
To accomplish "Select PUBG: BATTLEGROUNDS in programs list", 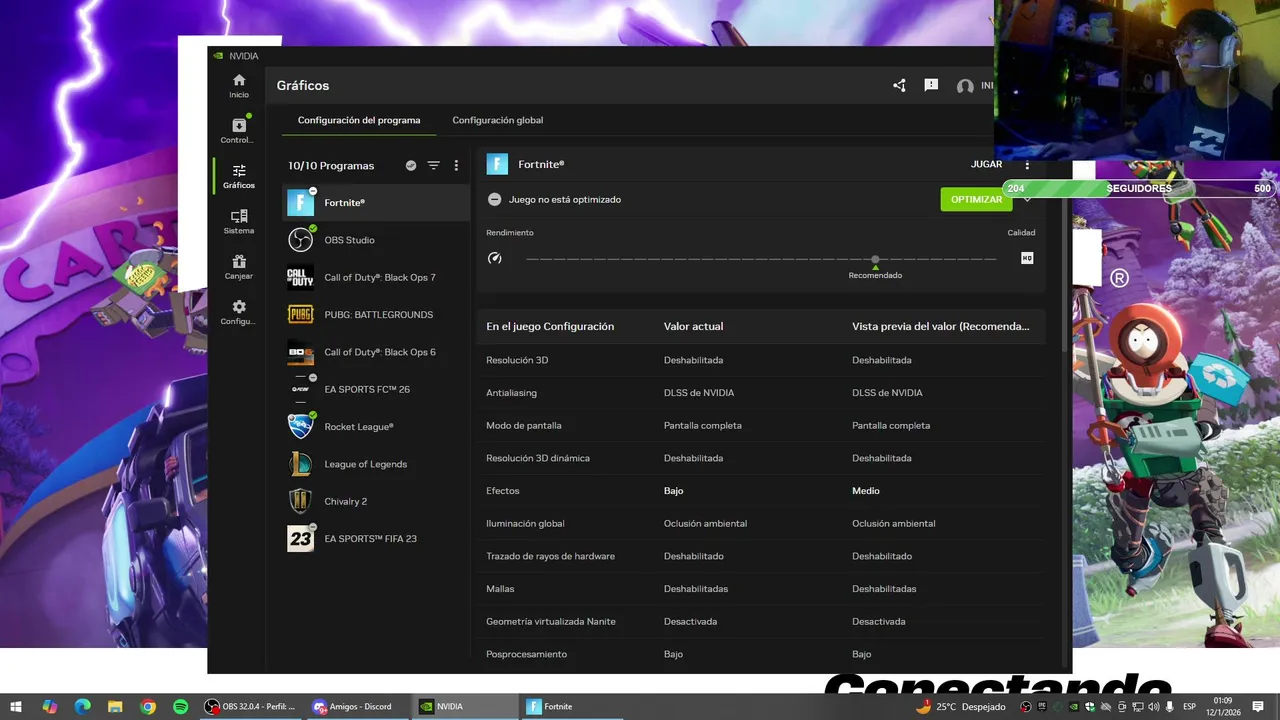I will 376,315.
